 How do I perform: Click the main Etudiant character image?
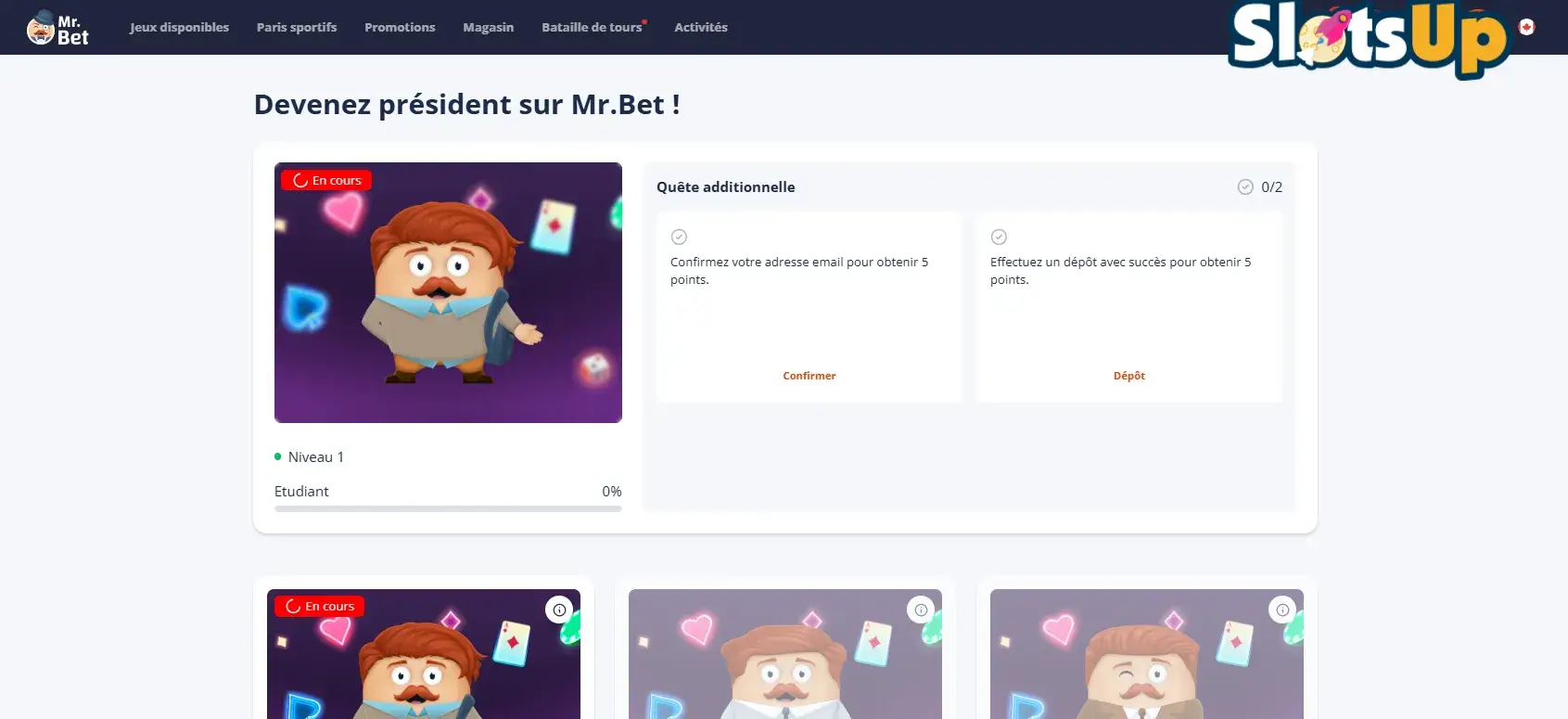tap(448, 292)
